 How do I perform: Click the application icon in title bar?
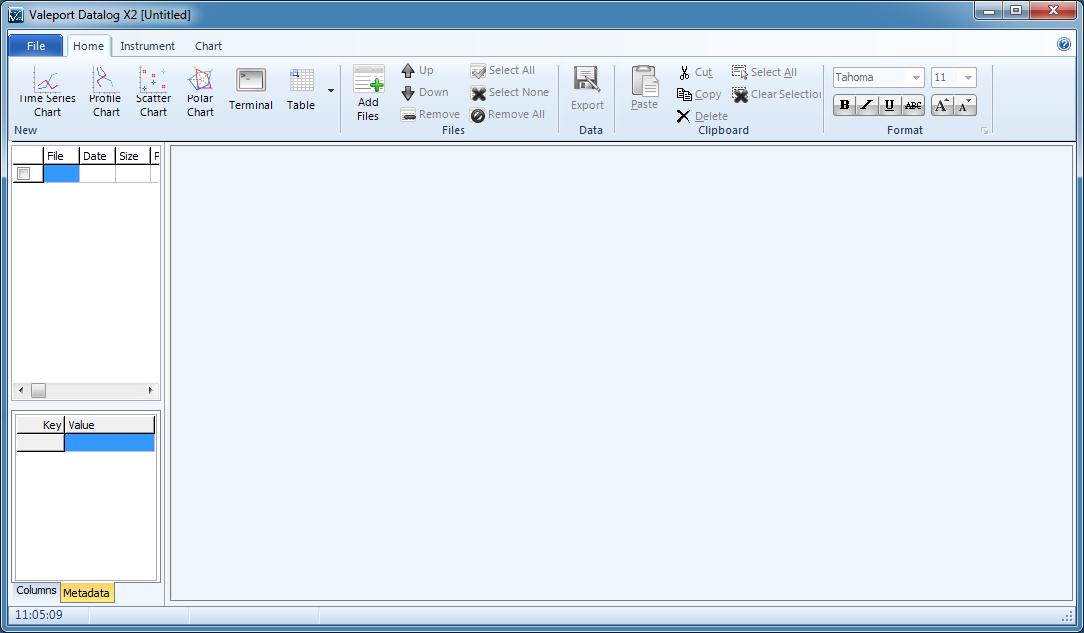pos(16,15)
